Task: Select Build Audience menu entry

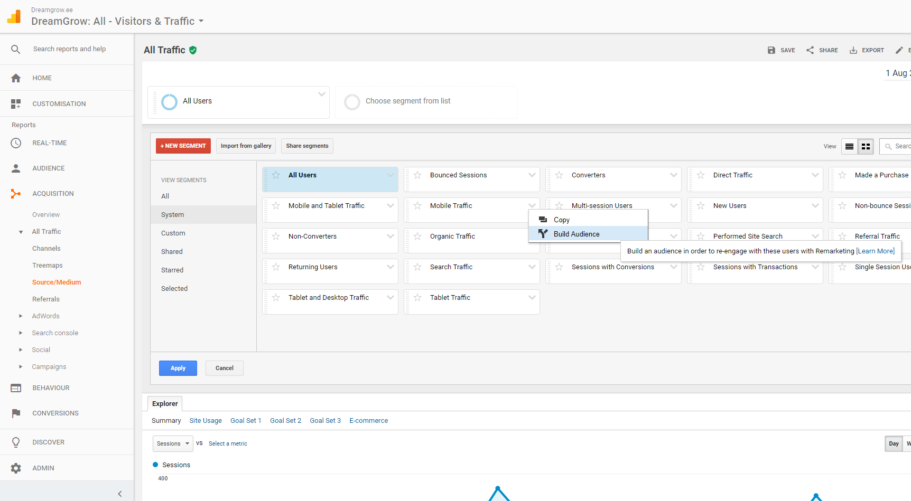Action: (x=588, y=234)
